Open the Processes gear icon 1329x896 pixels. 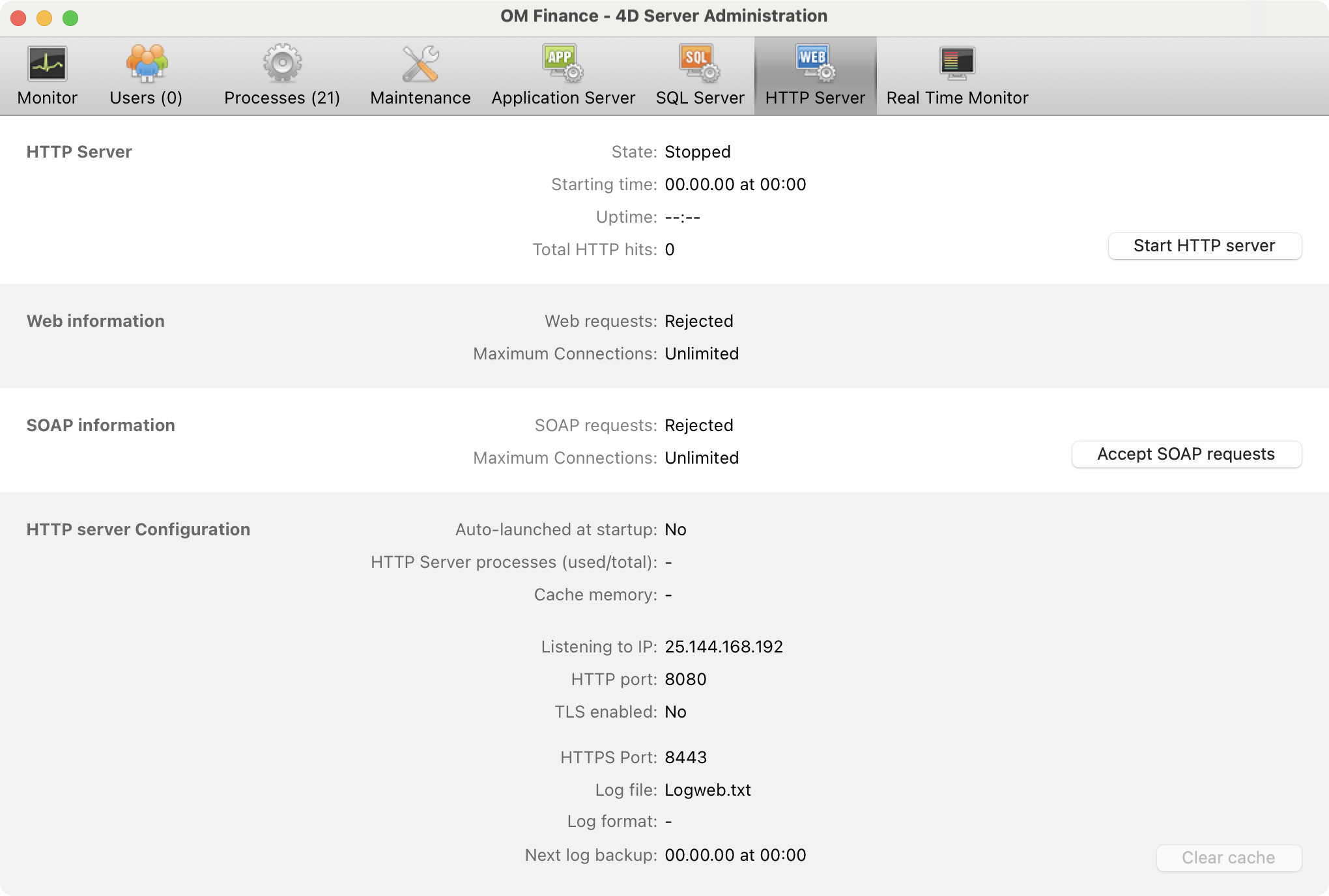282,63
